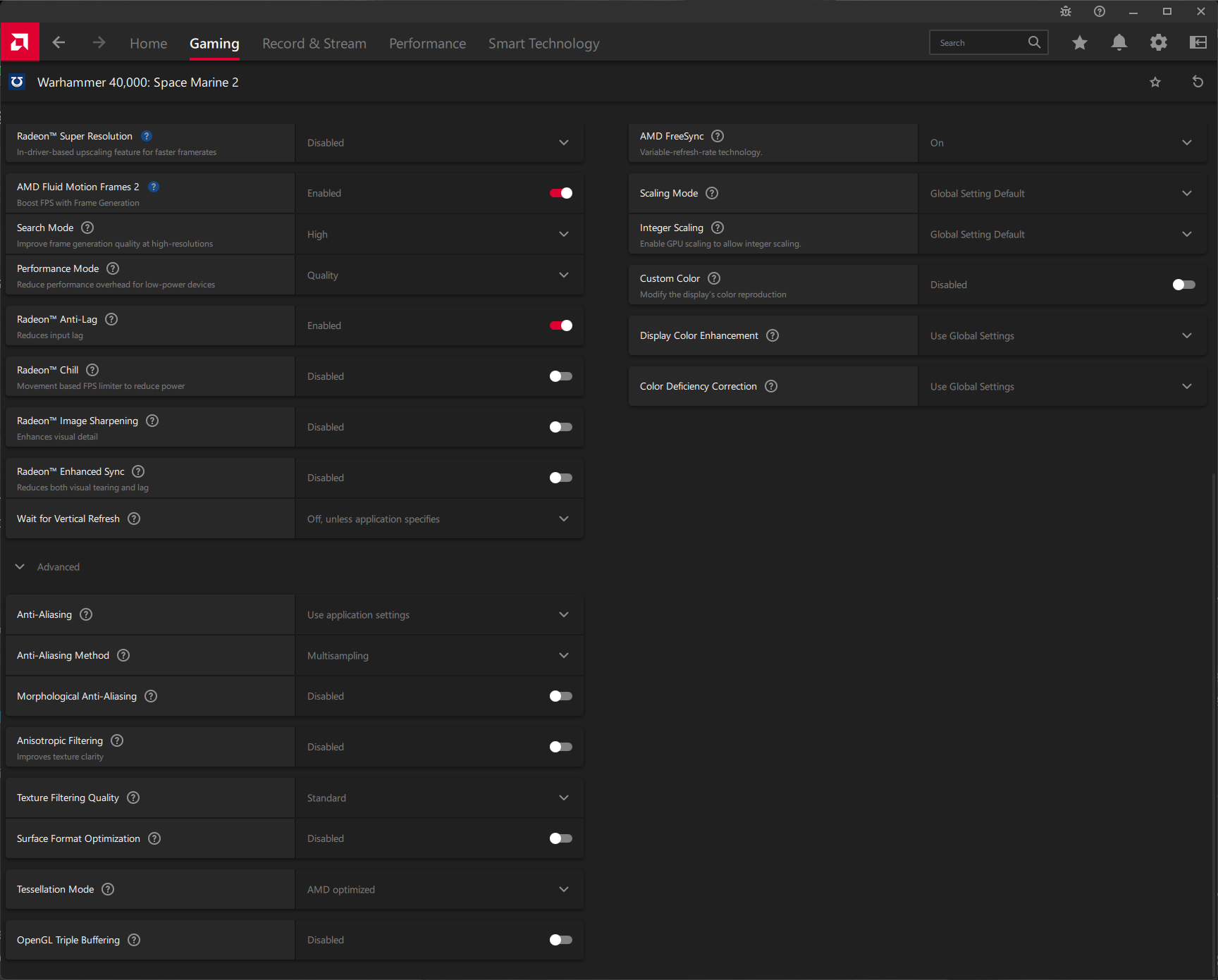Open AMD FreeSync dropdown
Image resolution: width=1218 pixels, height=980 pixels.
pyautogui.click(x=1063, y=143)
